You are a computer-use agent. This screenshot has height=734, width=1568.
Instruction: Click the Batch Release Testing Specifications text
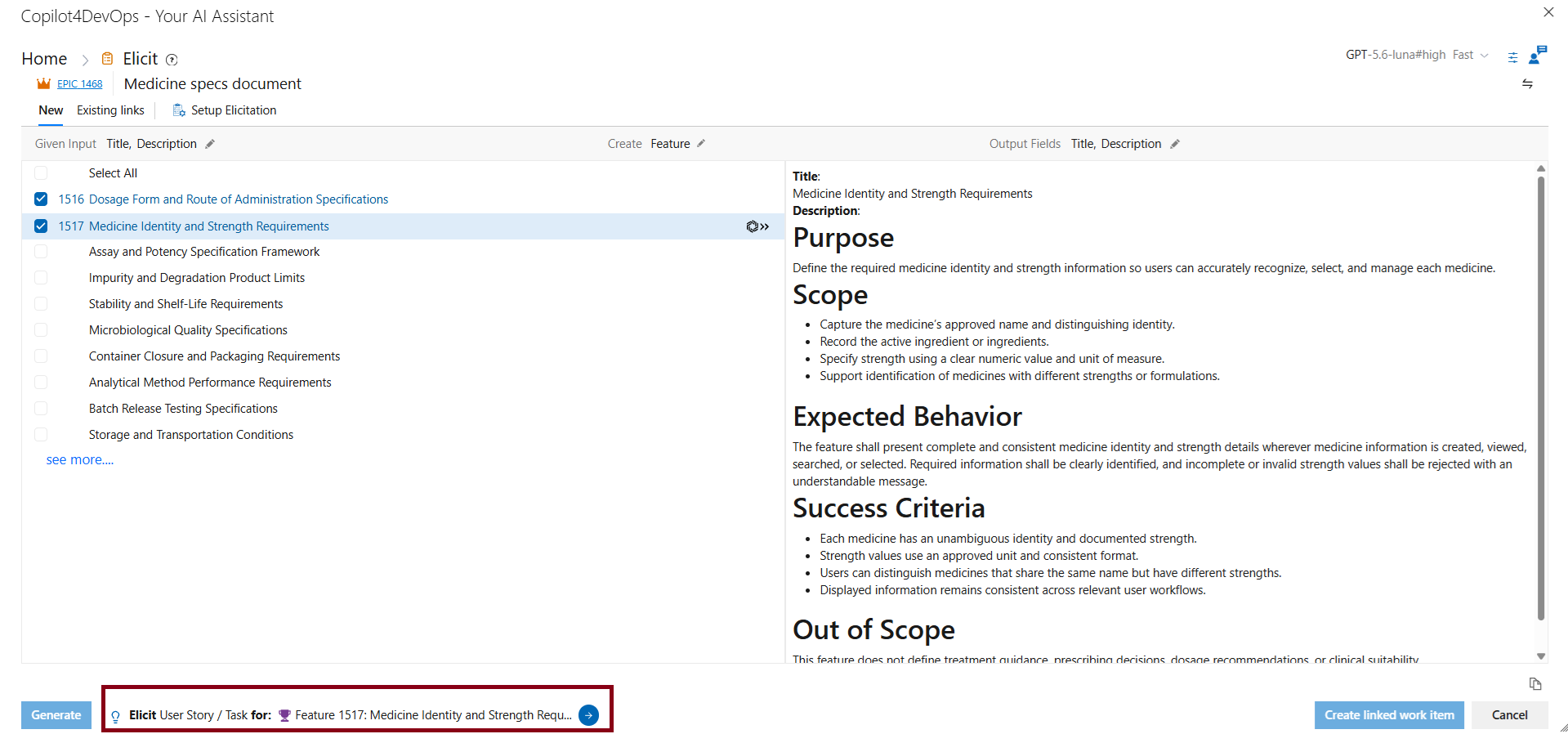point(183,409)
